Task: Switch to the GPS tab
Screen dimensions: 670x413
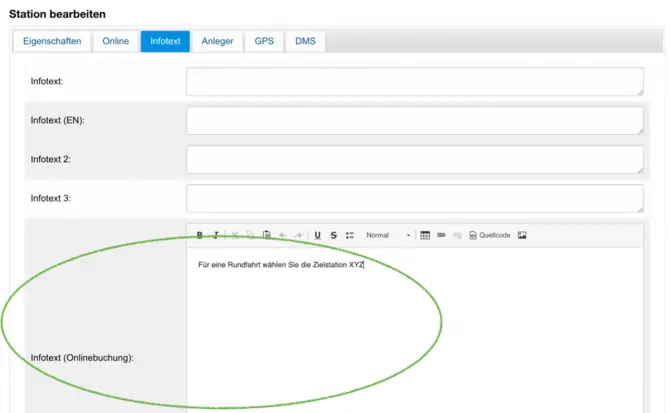Action: pyautogui.click(x=264, y=41)
